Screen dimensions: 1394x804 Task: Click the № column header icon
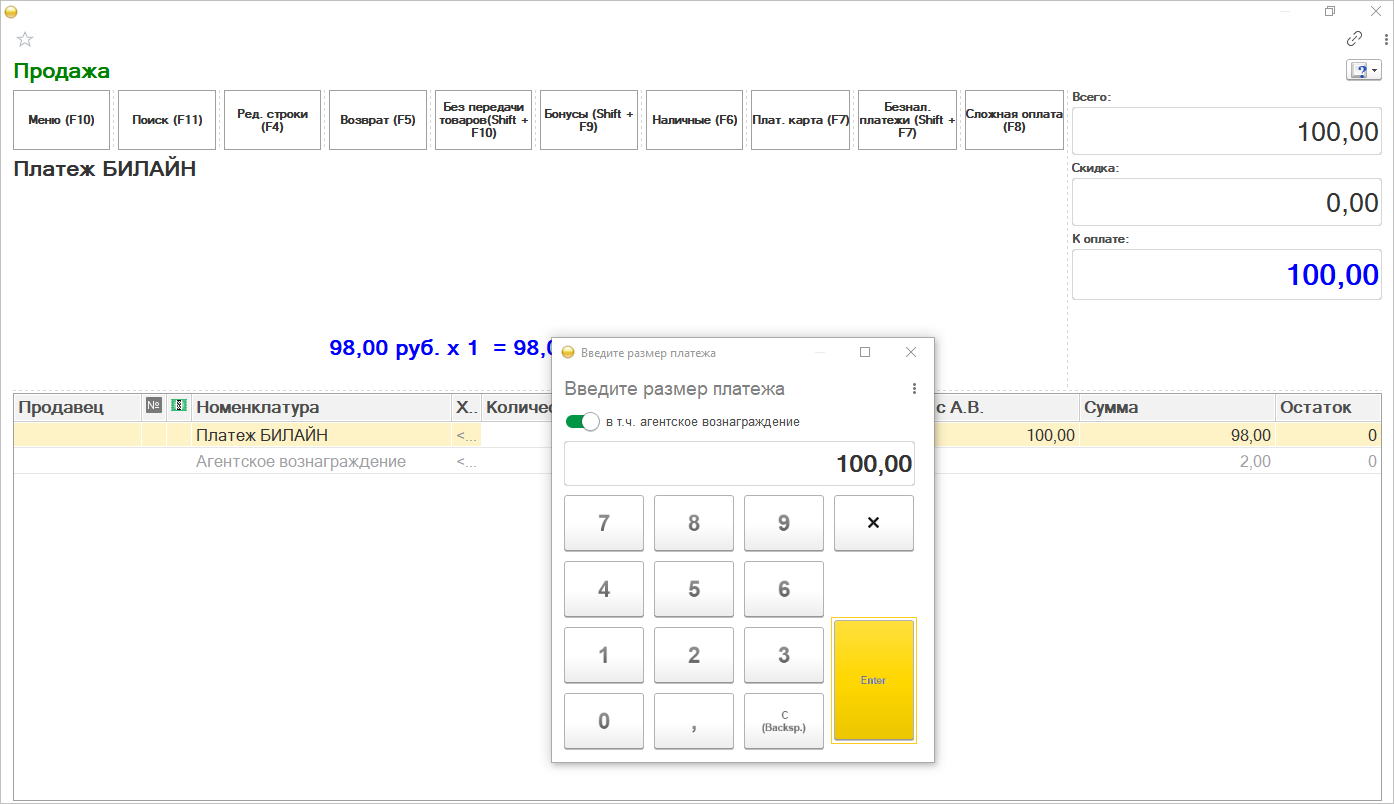click(x=153, y=406)
